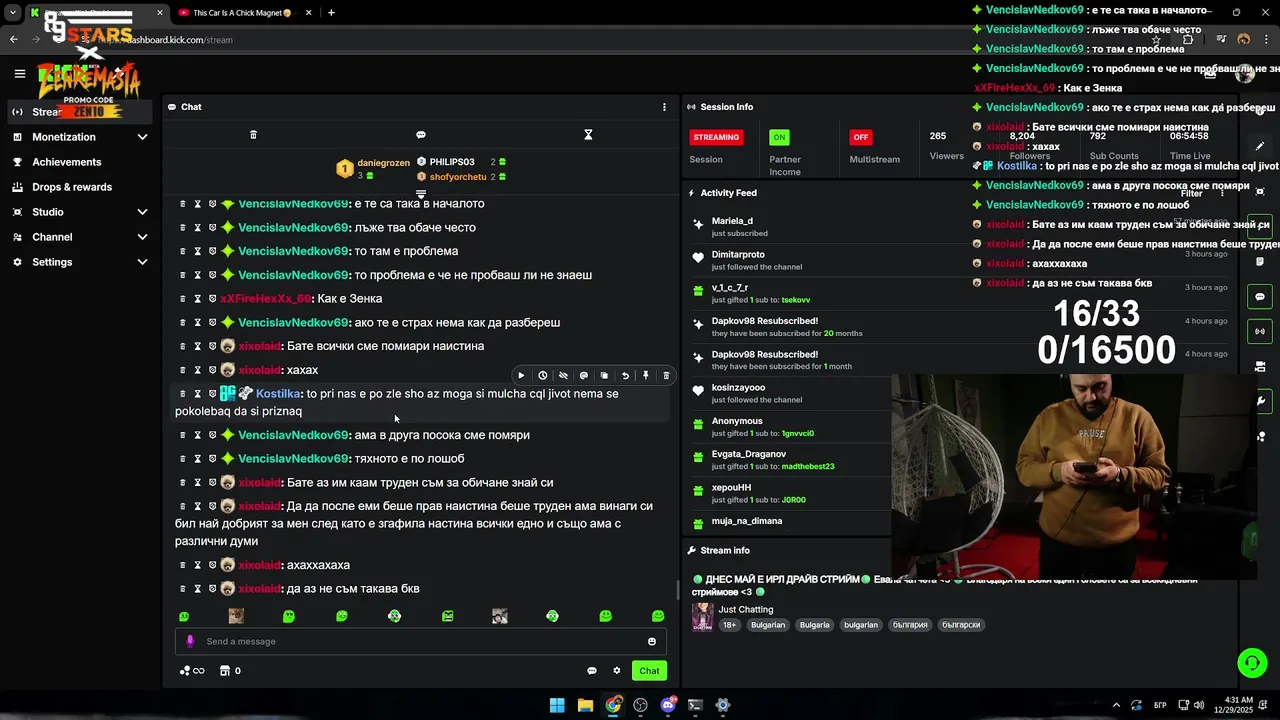Open chat settings gear icon
This screenshot has height=720, width=1280.
(x=617, y=671)
